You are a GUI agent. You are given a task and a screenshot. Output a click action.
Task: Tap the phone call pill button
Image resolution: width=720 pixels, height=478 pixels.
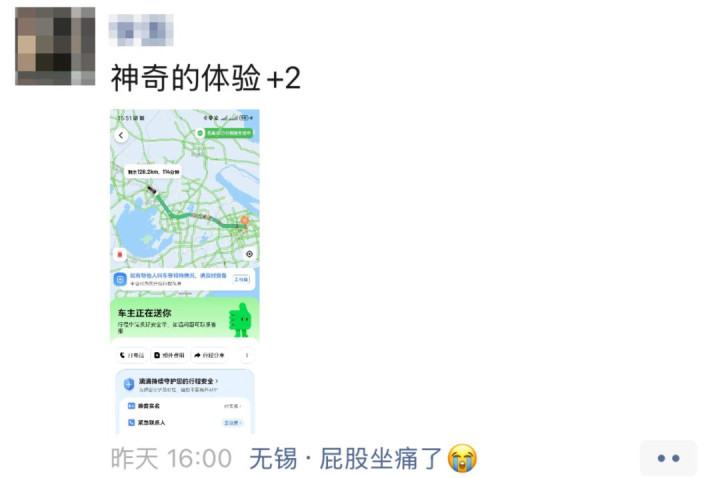[x=131, y=355]
